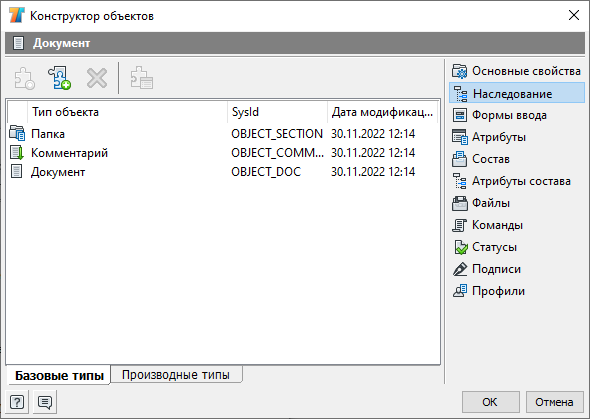
Task: Click the grayed-out puzzle piece with list icon
Action: (x=141, y=78)
